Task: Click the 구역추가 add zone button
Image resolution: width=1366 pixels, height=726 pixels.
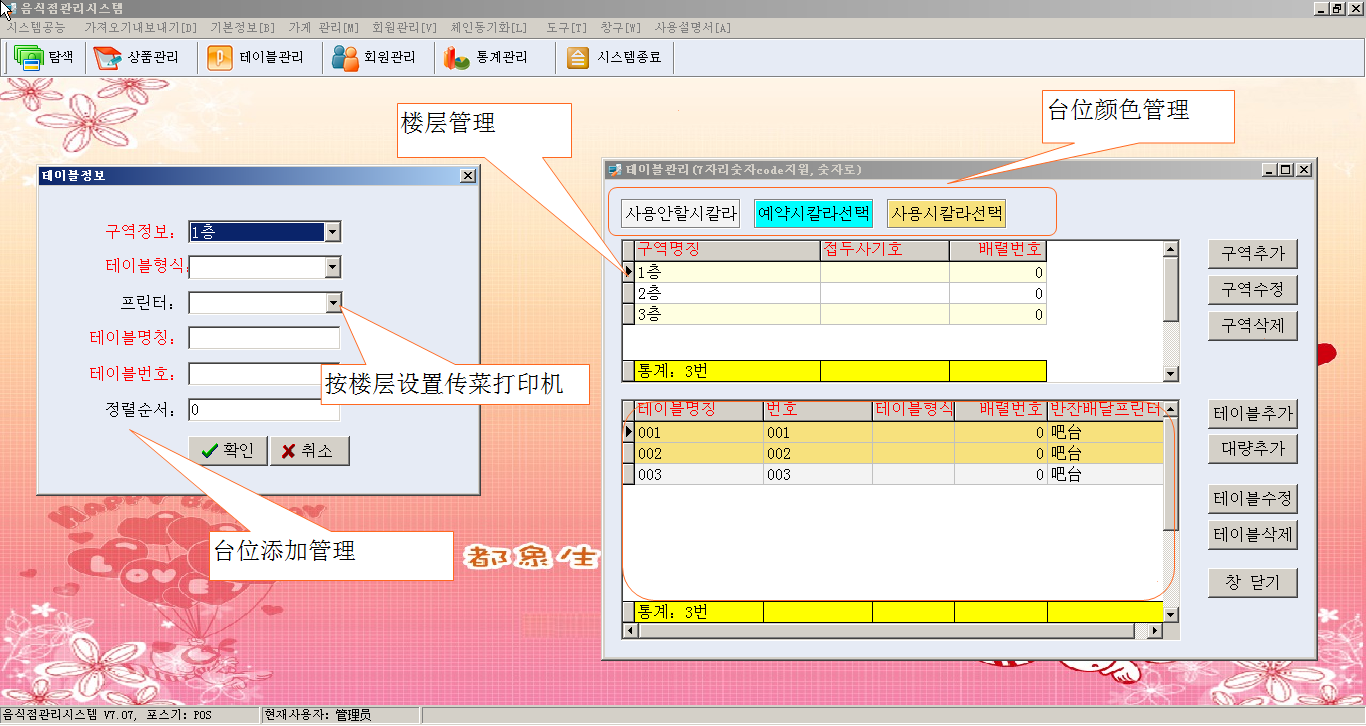Action: pos(1252,254)
